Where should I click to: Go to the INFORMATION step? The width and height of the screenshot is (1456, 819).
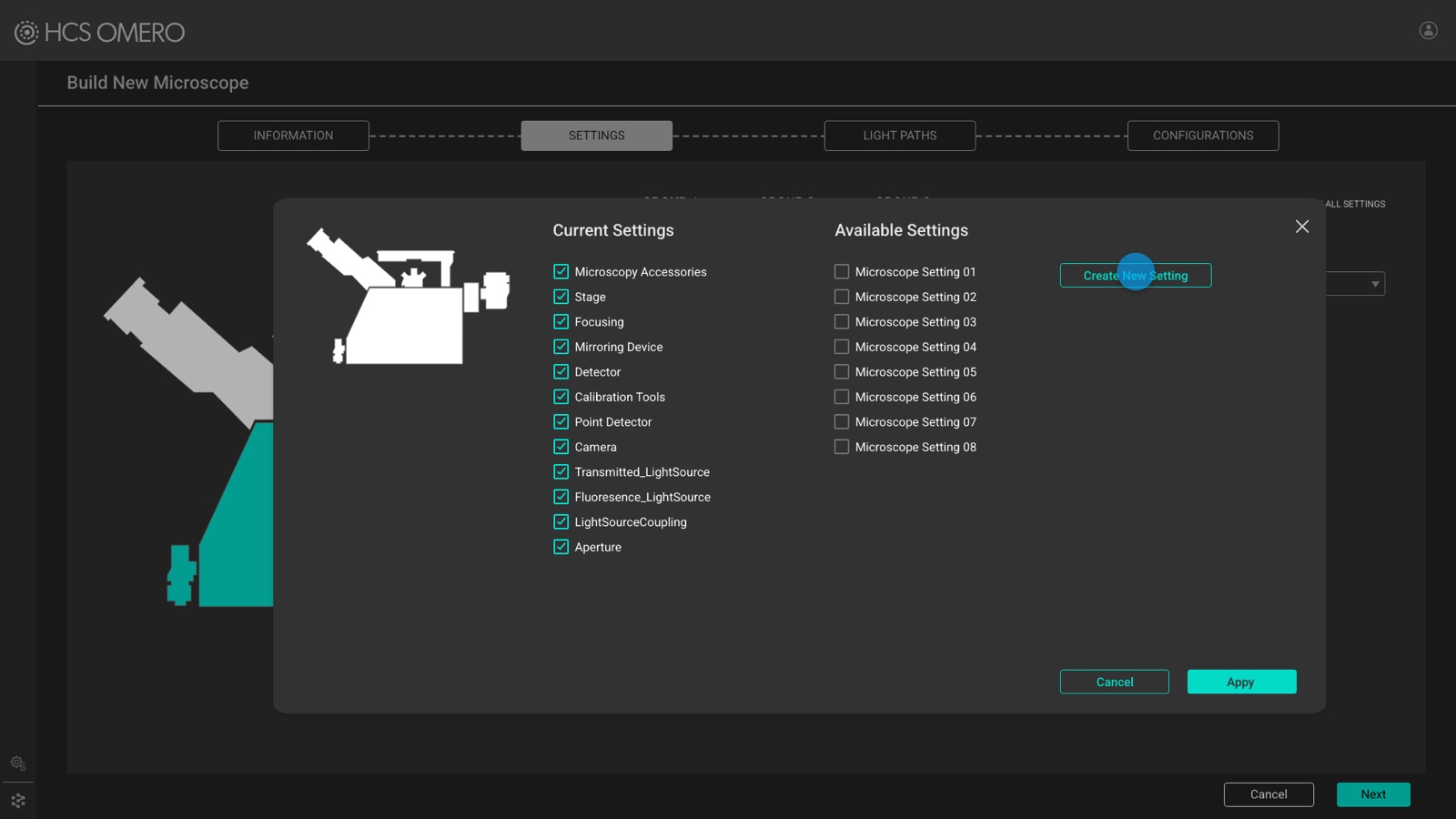click(293, 136)
